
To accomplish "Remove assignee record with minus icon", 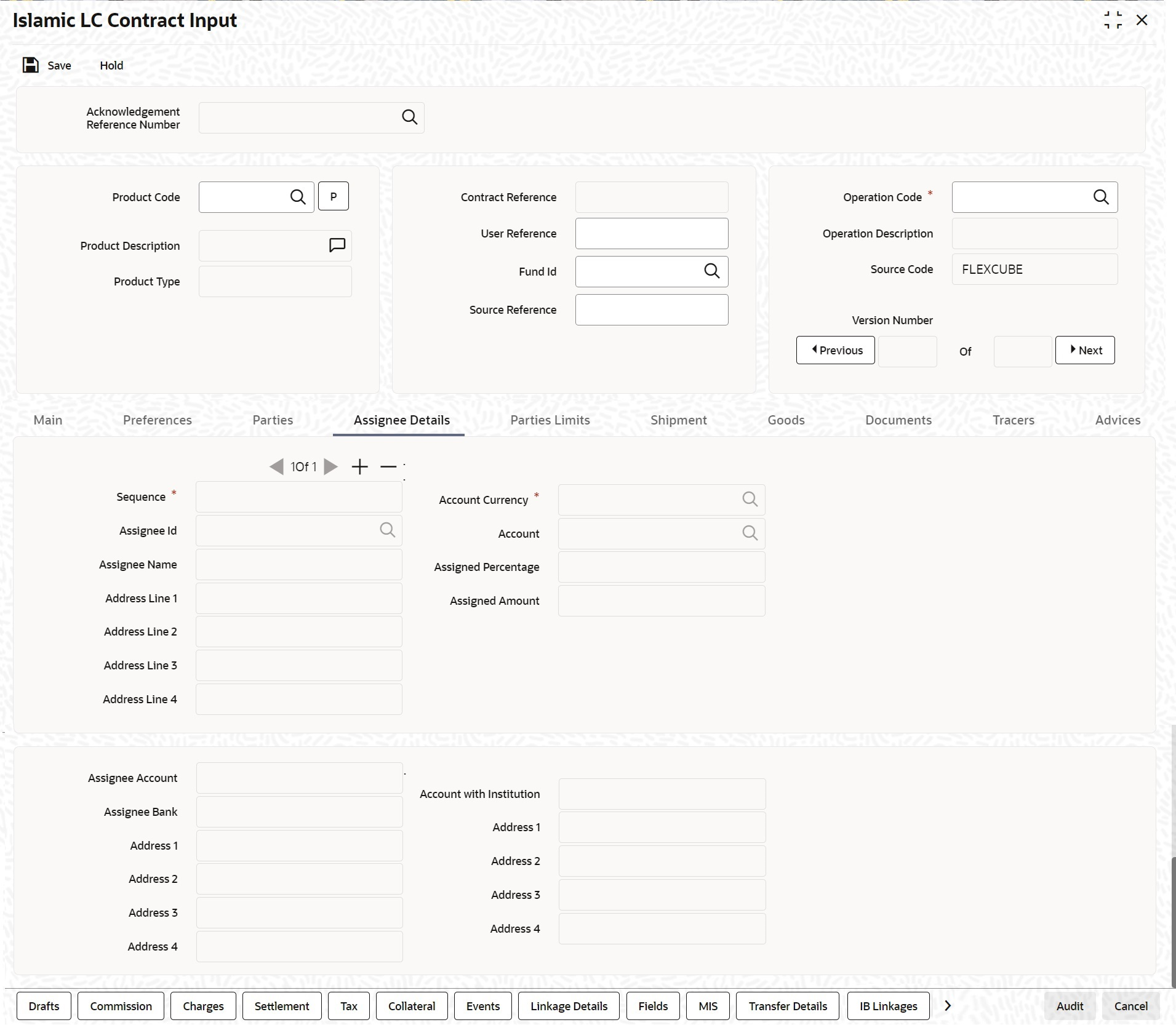I will pyautogui.click(x=388, y=467).
